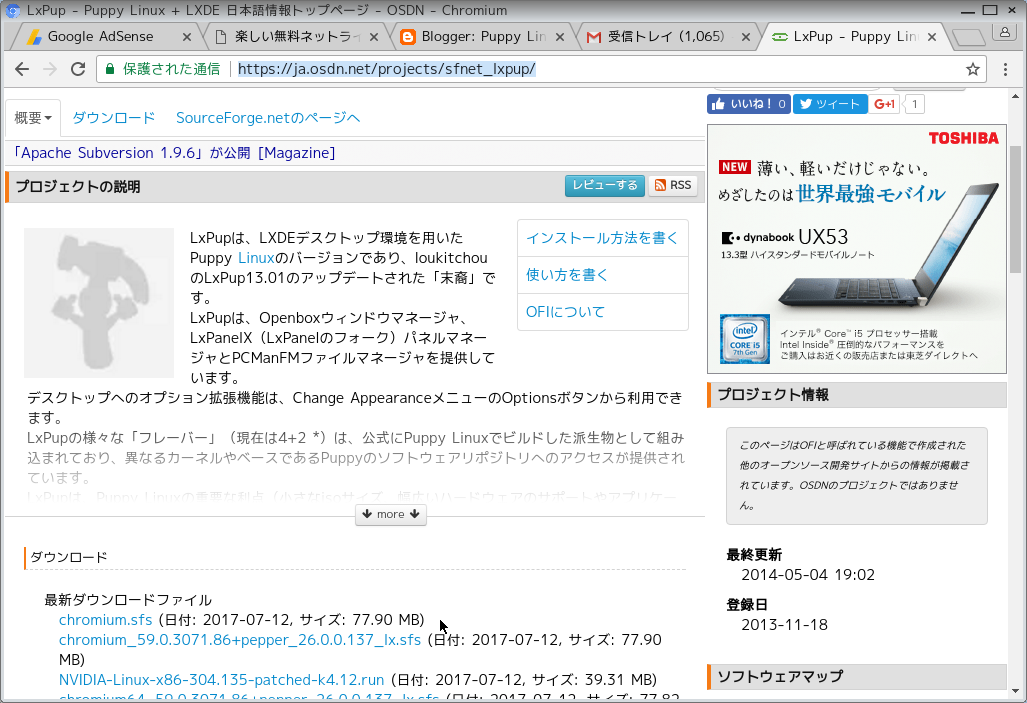Close the LxPup – Puppy Linux tab
The width and height of the screenshot is (1027, 703).
click(932, 37)
